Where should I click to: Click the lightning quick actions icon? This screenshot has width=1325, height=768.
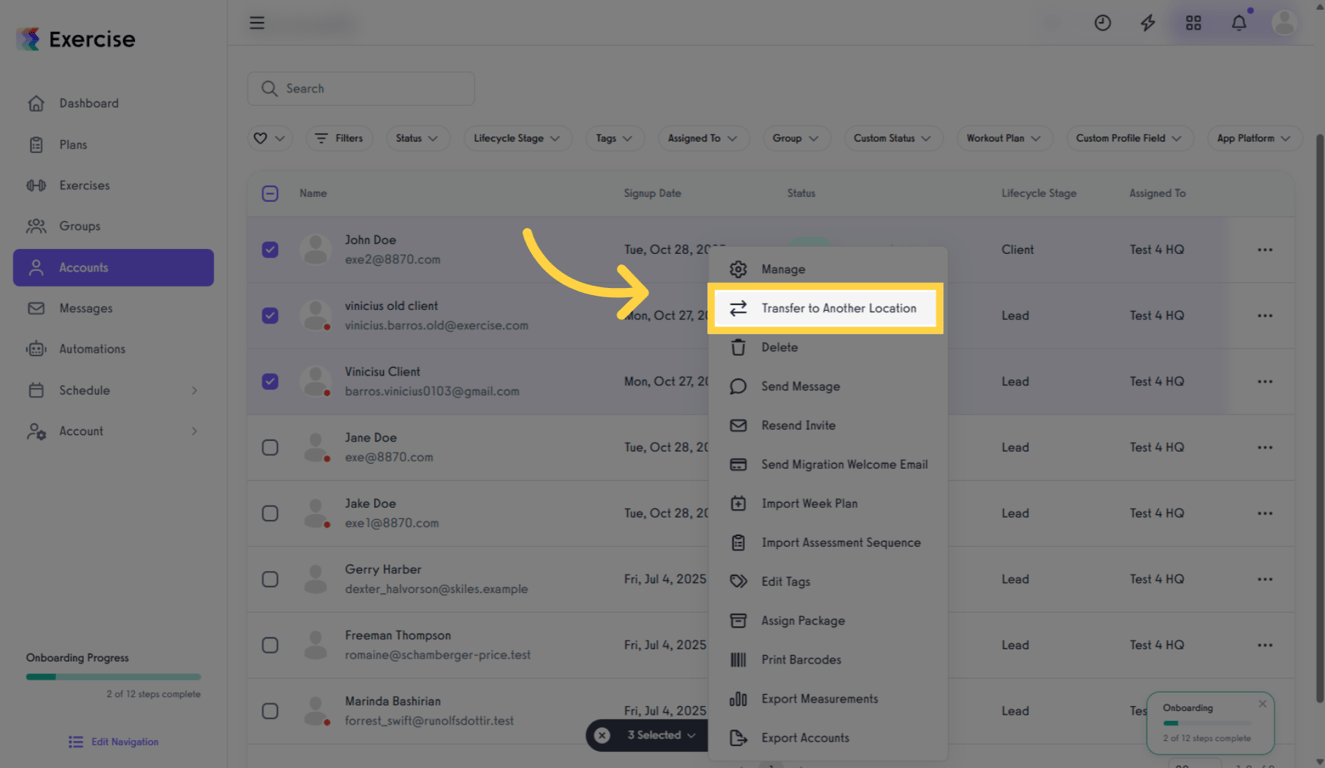point(1147,22)
